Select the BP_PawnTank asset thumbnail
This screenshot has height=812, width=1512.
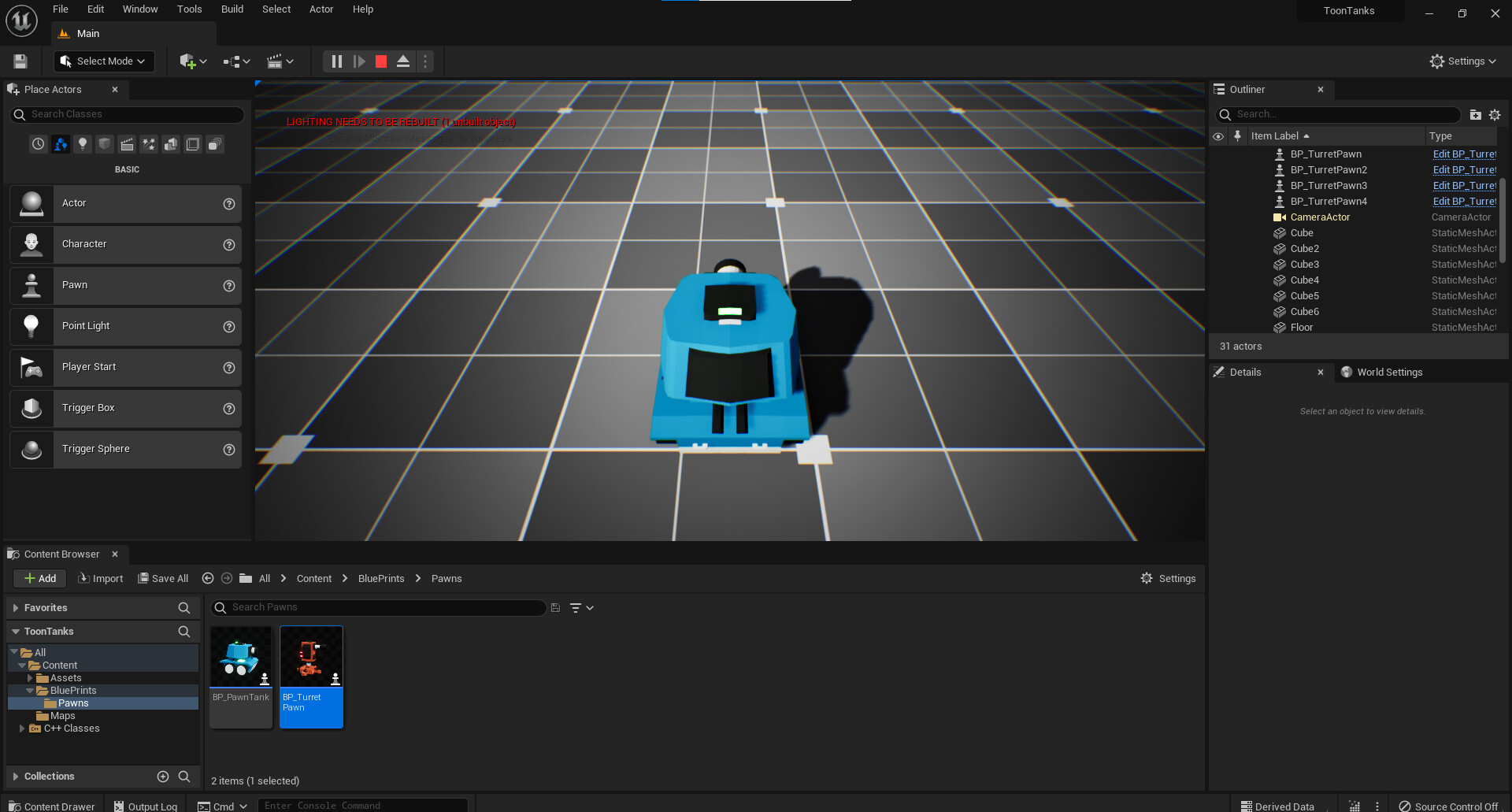(241, 658)
